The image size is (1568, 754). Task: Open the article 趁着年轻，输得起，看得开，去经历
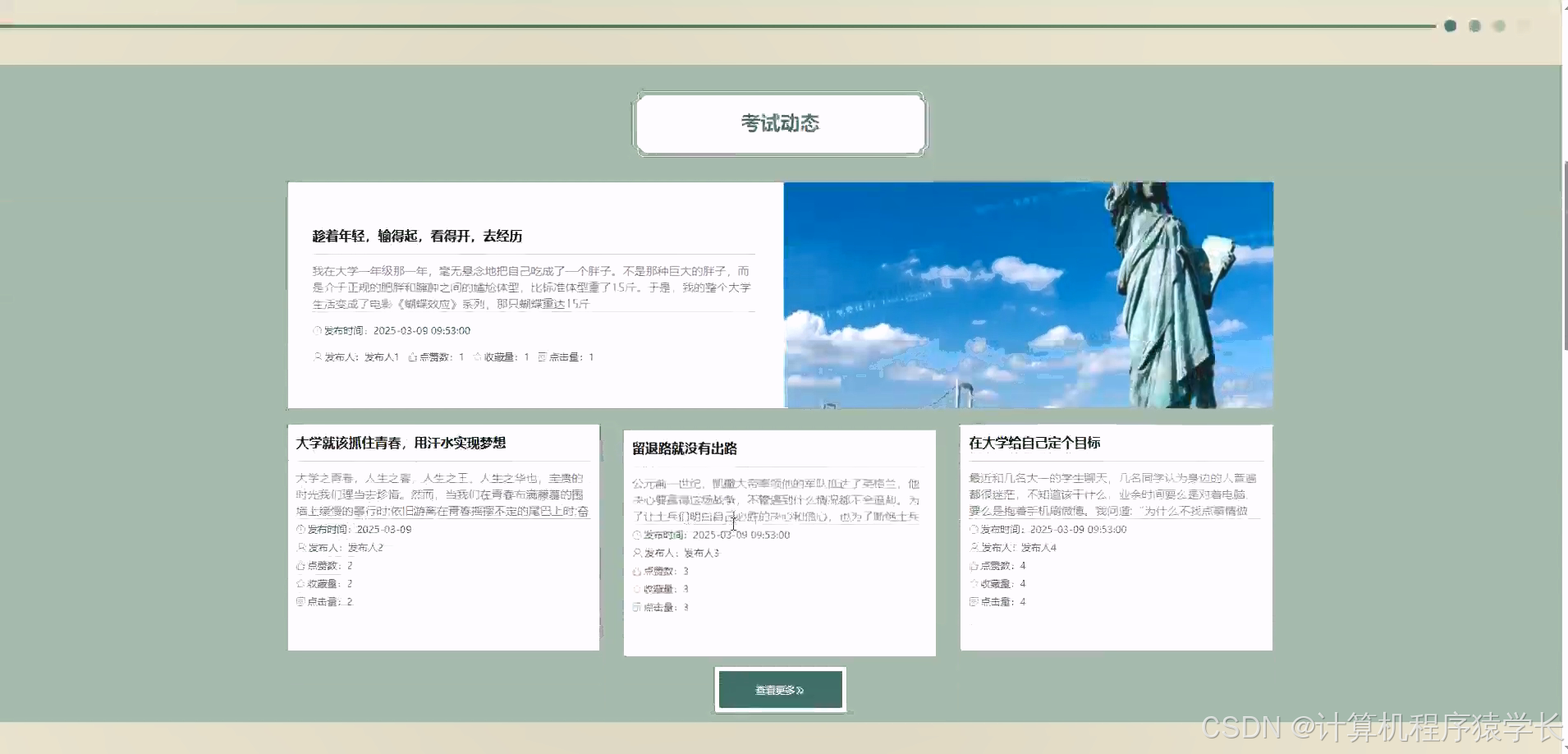click(416, 236)
